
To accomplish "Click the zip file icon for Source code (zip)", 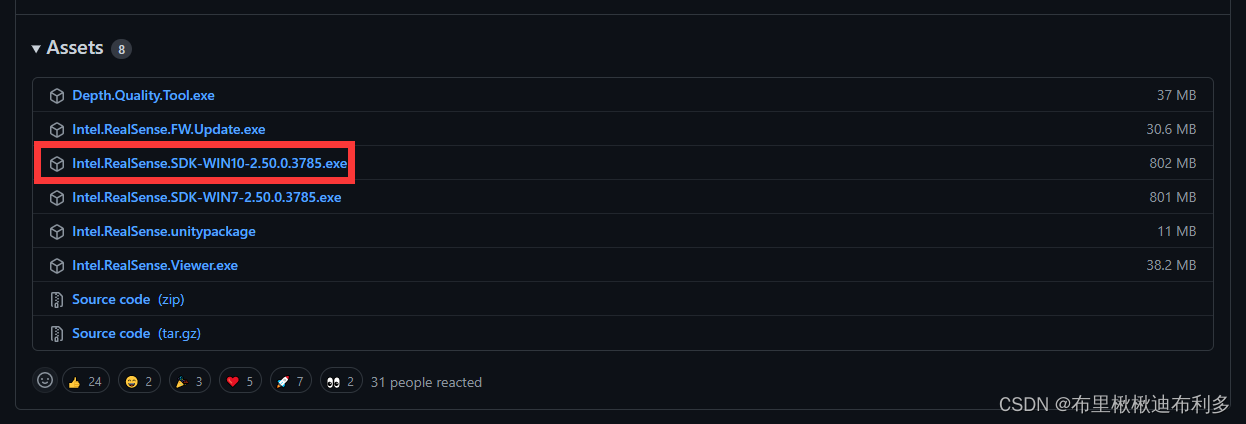I will click(56, 299).
